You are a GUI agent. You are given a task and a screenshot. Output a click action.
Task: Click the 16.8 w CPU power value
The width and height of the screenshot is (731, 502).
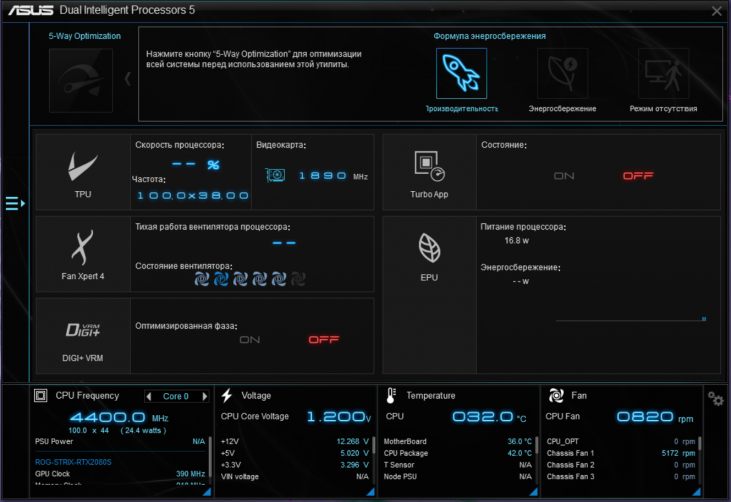click(x=517, y=241)
